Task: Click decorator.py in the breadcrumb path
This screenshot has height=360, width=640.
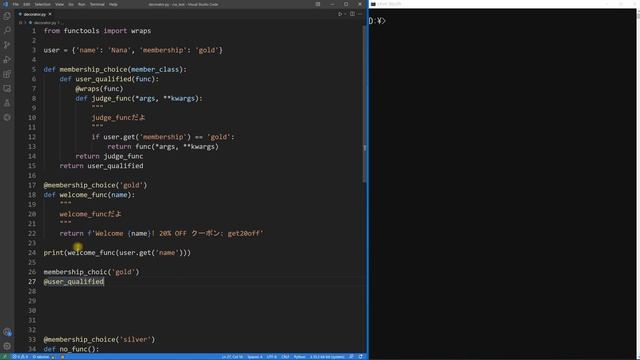Action: pyautogui.click(x=44, y=23)
